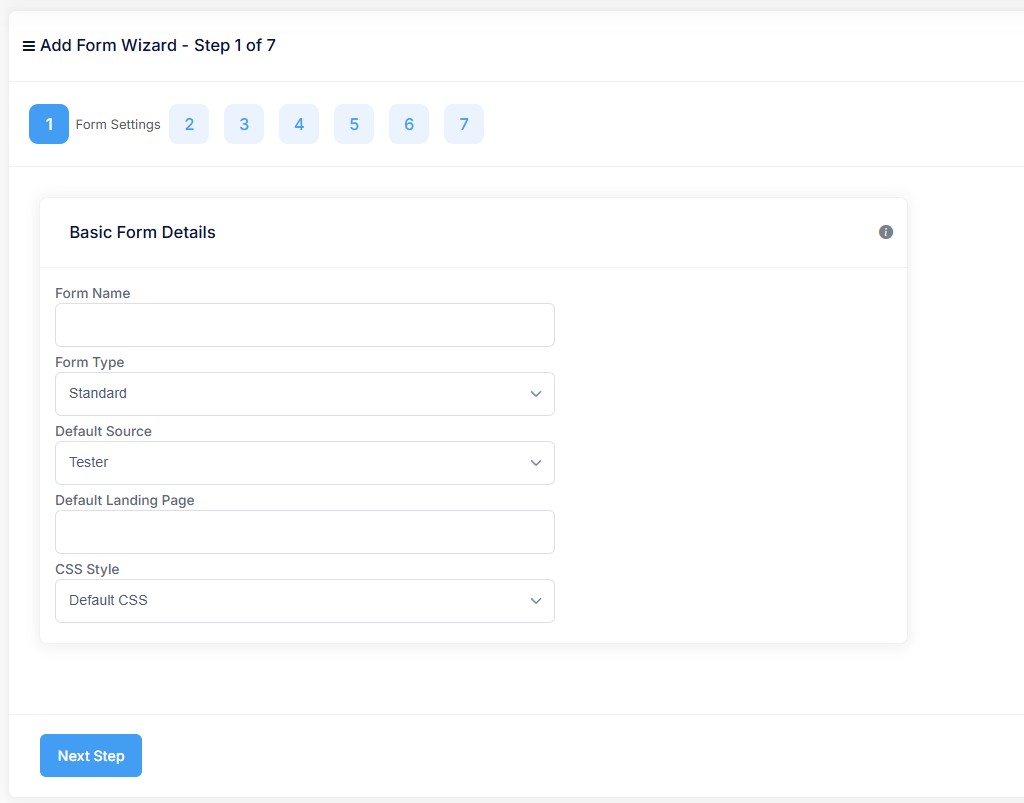Open the CSS Style dropdown showing Default CSS
Image resolution: width=1024 pixels, height=803 pixels.
point(305,601)
